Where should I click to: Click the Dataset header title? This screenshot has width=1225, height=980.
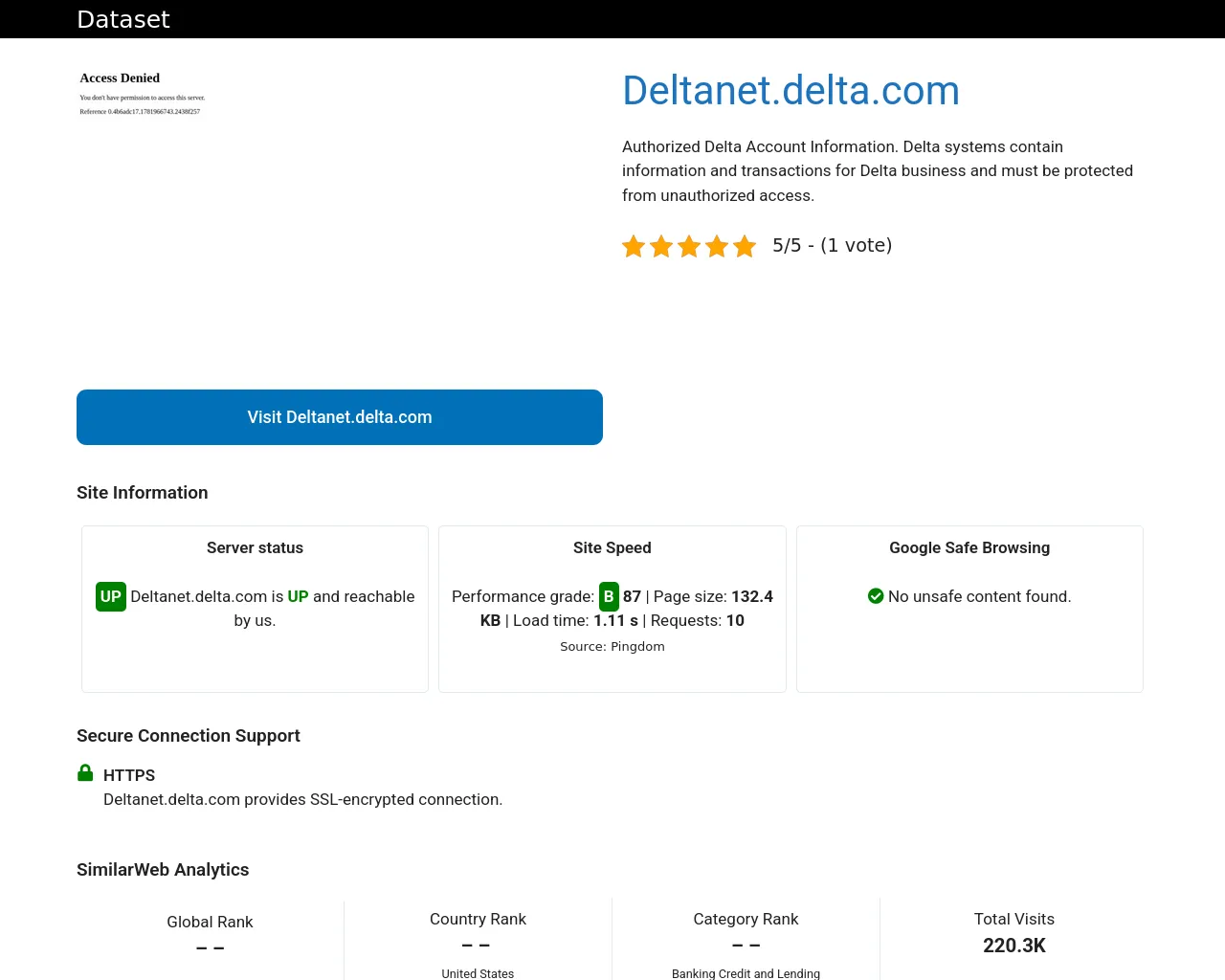point(123,19)
